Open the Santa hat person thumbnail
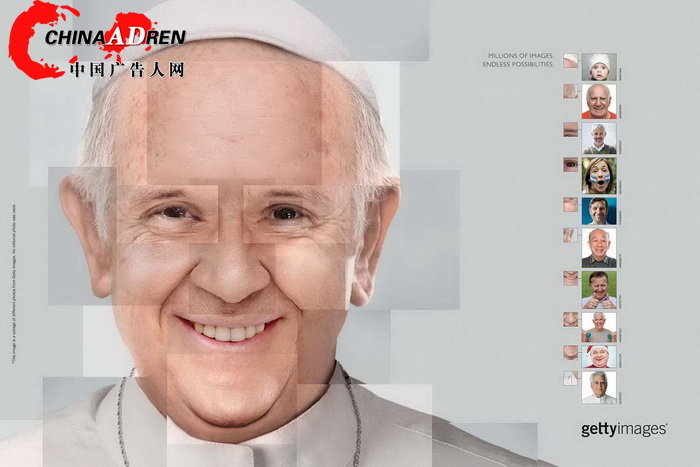The width and height of the screenshot is (700, 467). point(599,356)
